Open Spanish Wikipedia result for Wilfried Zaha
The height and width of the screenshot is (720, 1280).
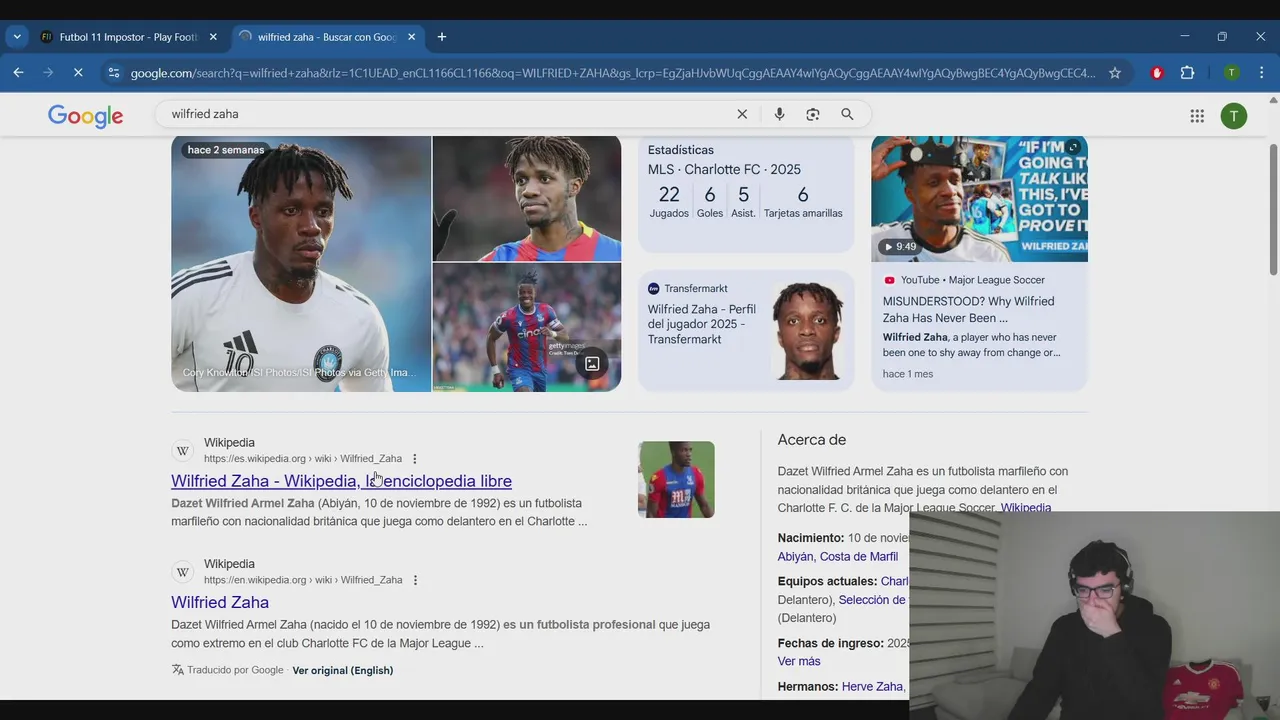click(341, 481)
